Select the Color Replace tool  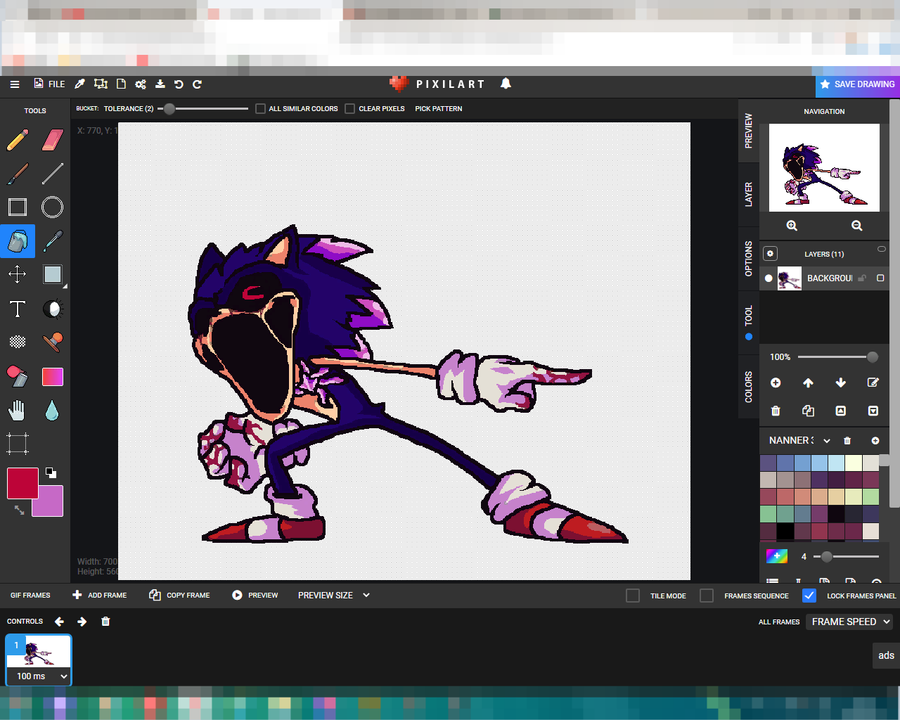tap(17, 377)
